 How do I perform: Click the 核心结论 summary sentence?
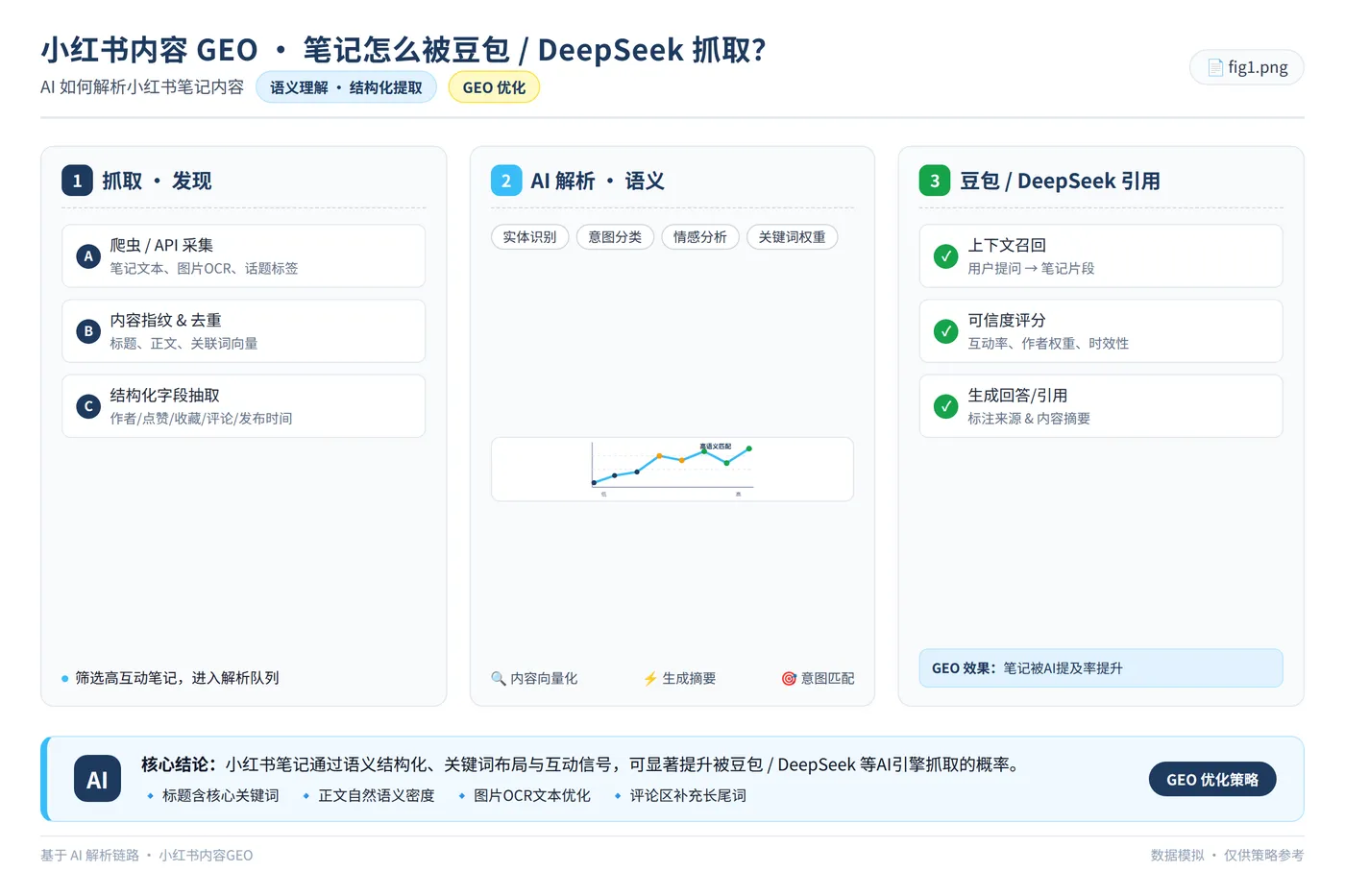582,764
